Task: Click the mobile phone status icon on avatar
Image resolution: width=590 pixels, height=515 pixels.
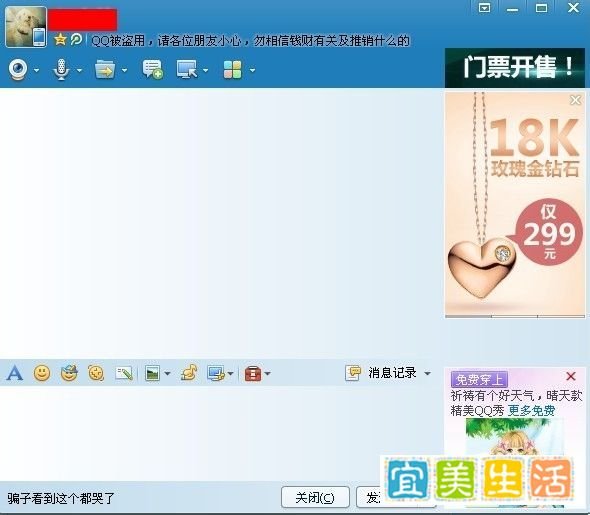Action: [x=39, y=37]
